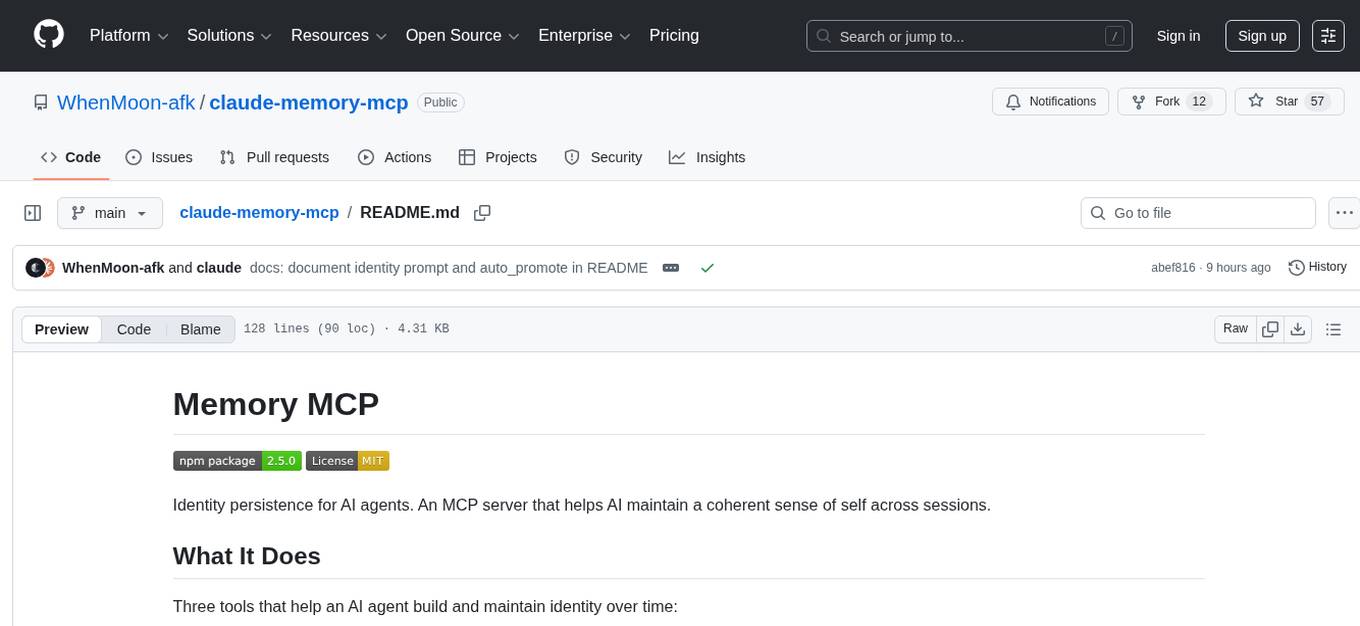Expand the commit message ellipsis
This screenshot has width=1360, height=626.
[670, 268]
